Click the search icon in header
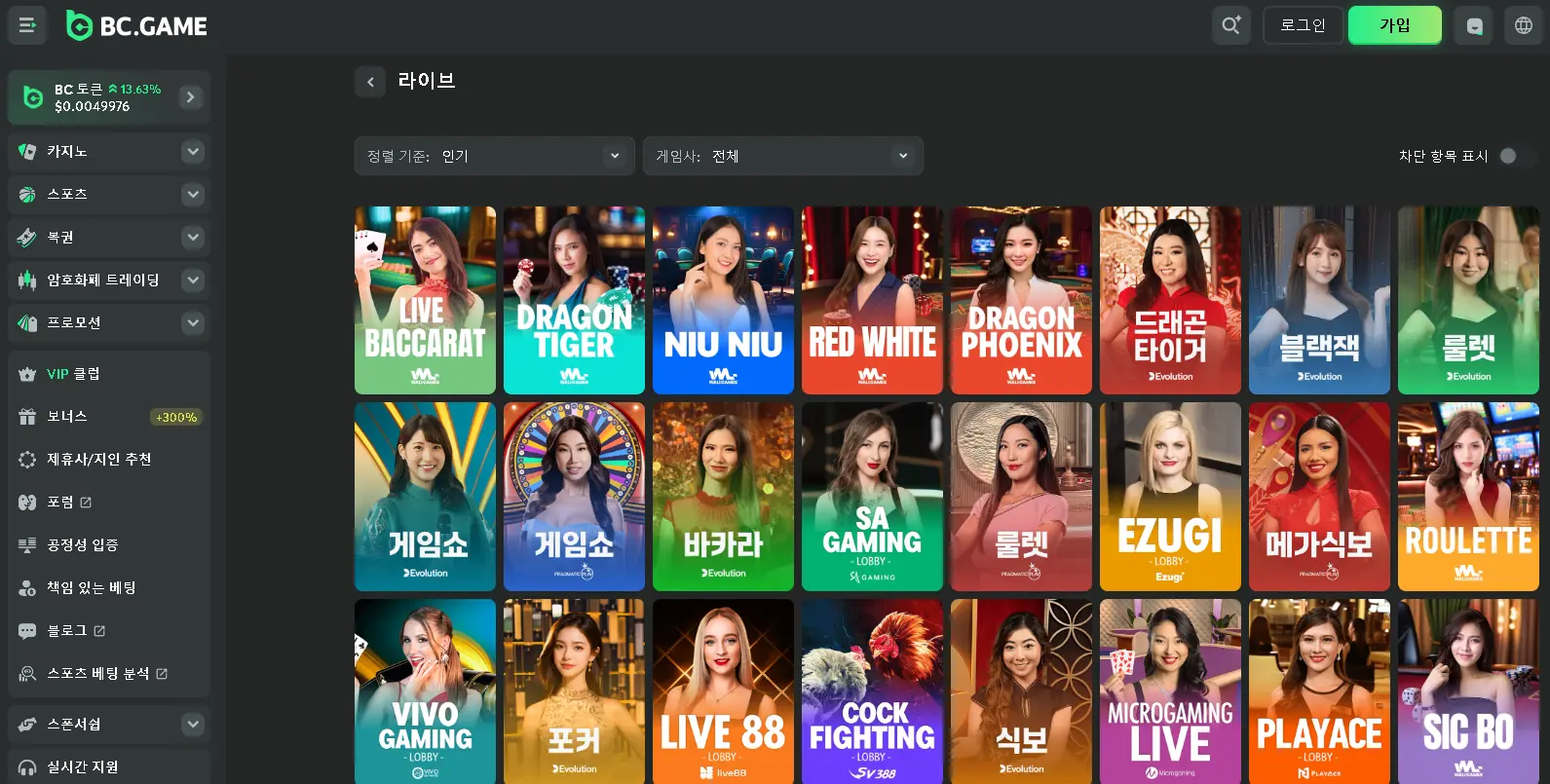 (x=1230, y=25)
